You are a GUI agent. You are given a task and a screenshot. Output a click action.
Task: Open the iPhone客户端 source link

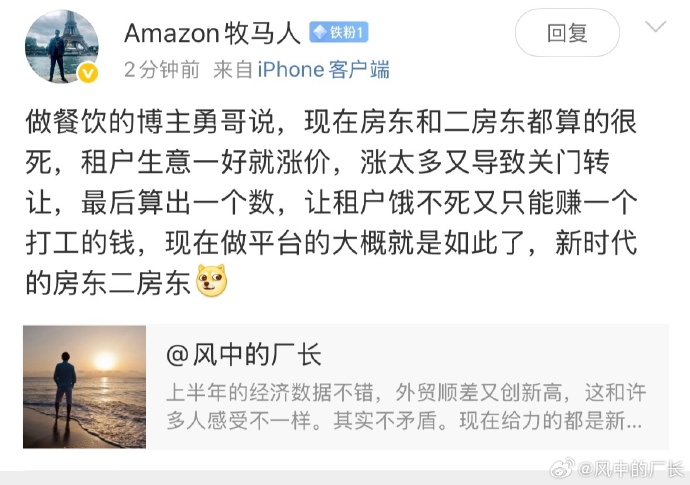[x=323, y=69]
